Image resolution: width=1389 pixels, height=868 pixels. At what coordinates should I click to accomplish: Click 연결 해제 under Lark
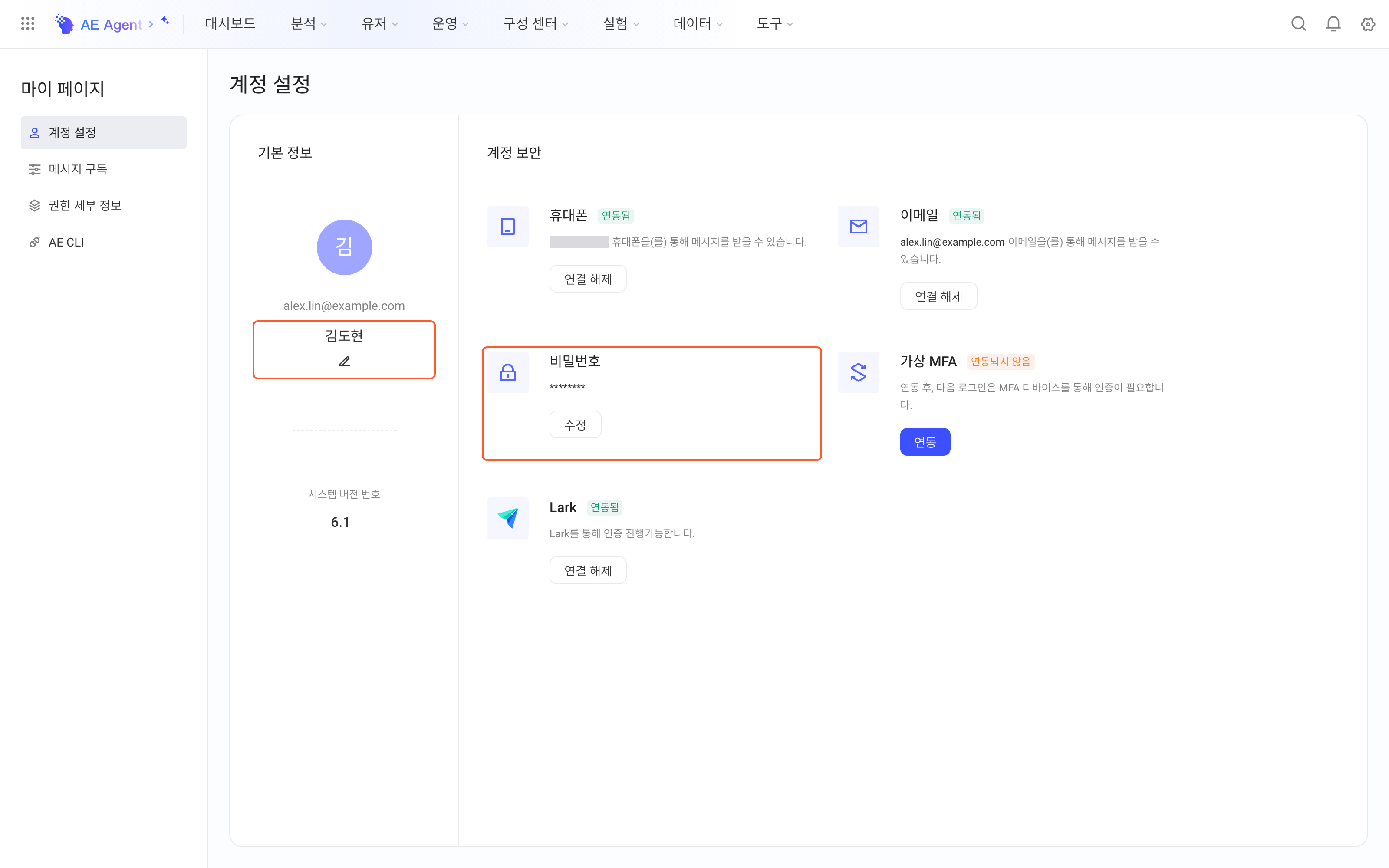pyautogui.click(x=588, y=571)
